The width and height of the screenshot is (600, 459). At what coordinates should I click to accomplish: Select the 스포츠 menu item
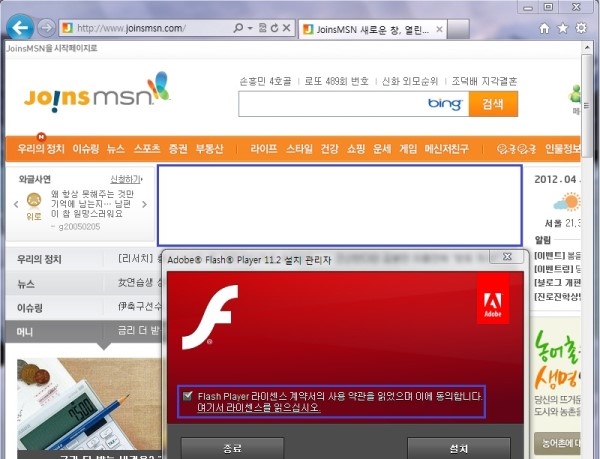[x=146, y=148]
